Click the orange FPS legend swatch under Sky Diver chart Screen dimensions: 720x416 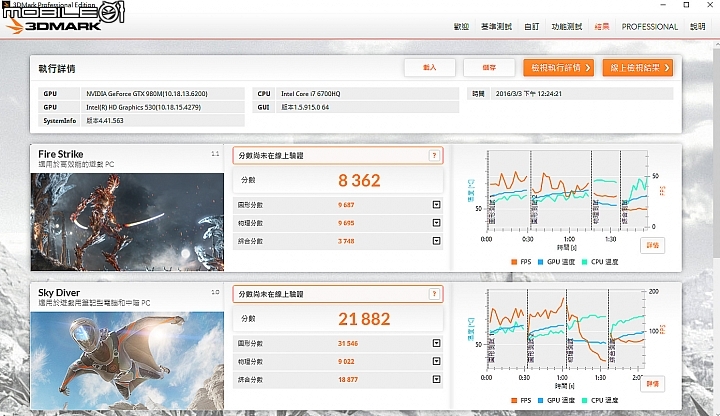tap(514, 400)
